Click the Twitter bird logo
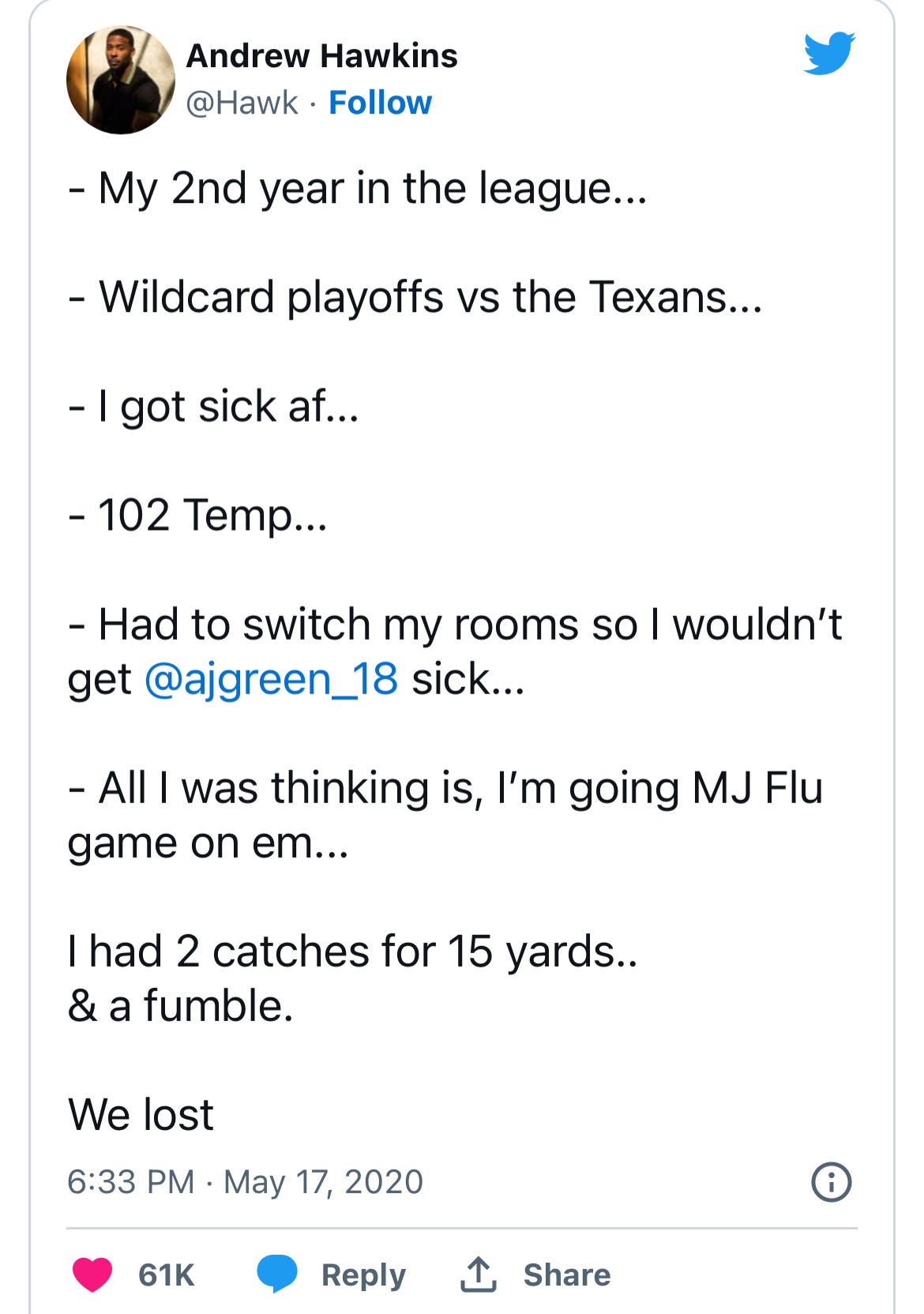924x1314 pixels. 829,53
